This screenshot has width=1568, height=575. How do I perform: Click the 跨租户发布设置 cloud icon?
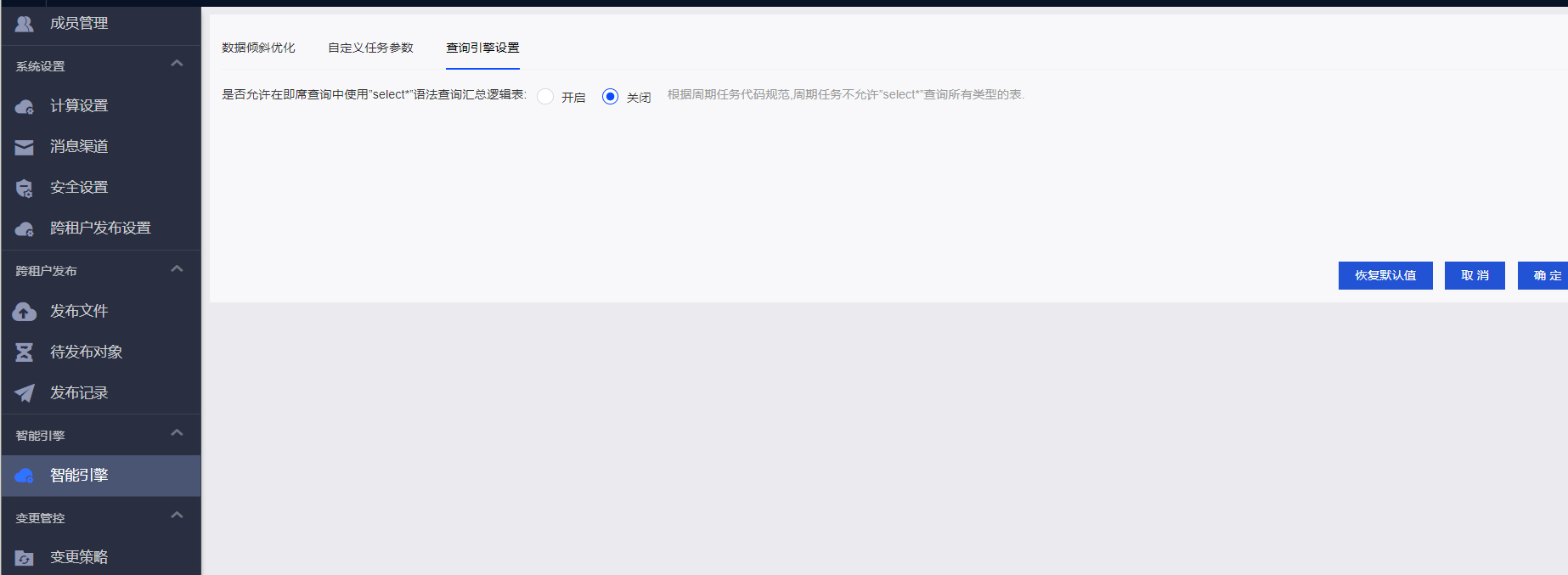click(x=25, y=228)
